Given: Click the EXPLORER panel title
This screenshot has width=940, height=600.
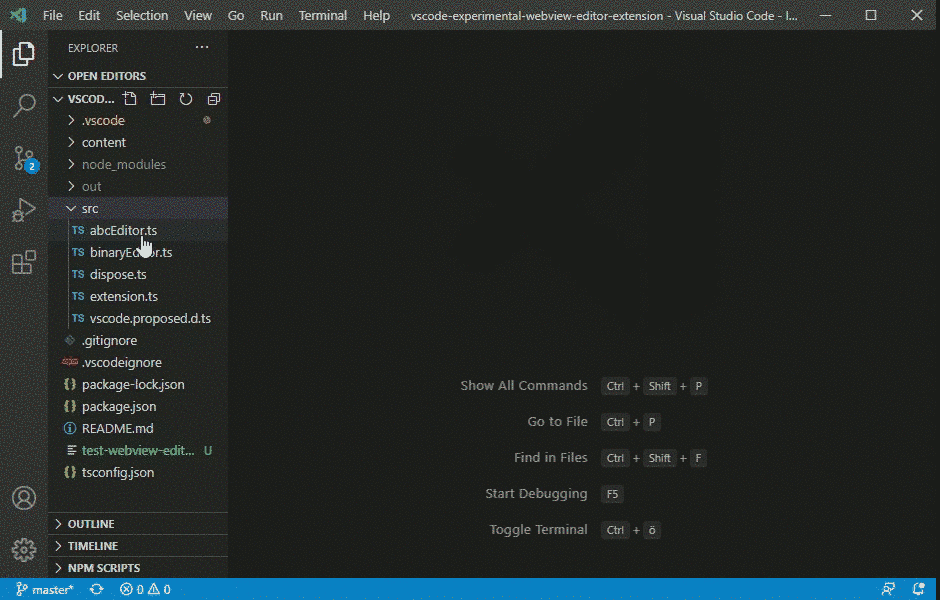Looking at the screenshot, I should pos(93,48).
